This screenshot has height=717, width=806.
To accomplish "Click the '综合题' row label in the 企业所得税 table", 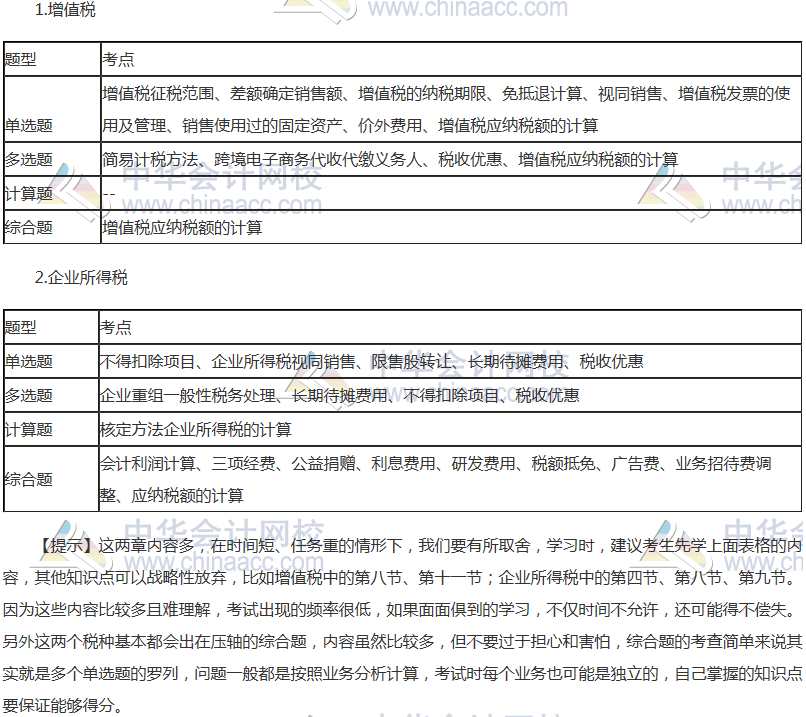I will pyautogui.click(x=29, y=479).
